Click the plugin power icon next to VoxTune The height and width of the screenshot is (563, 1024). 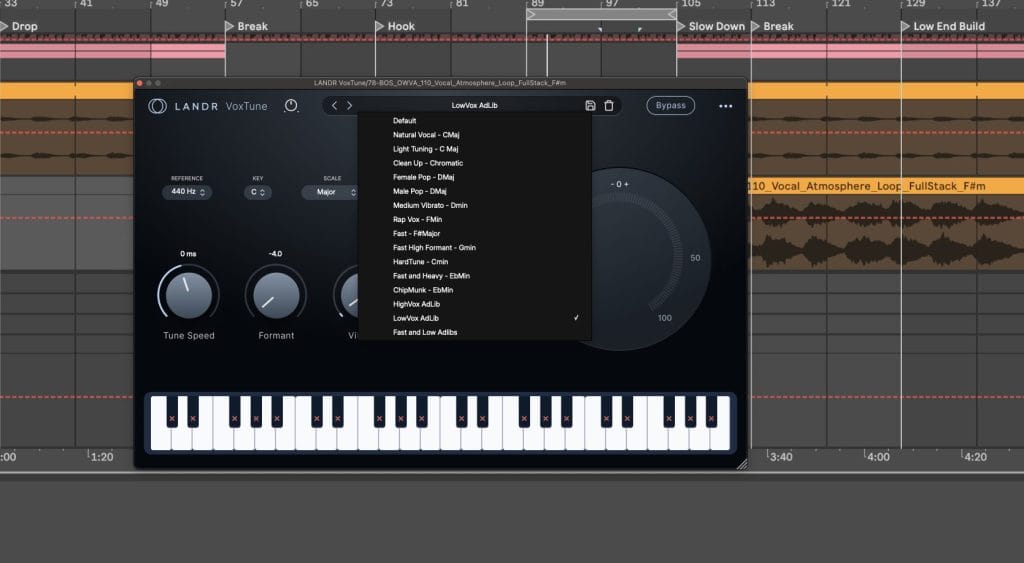291,105
